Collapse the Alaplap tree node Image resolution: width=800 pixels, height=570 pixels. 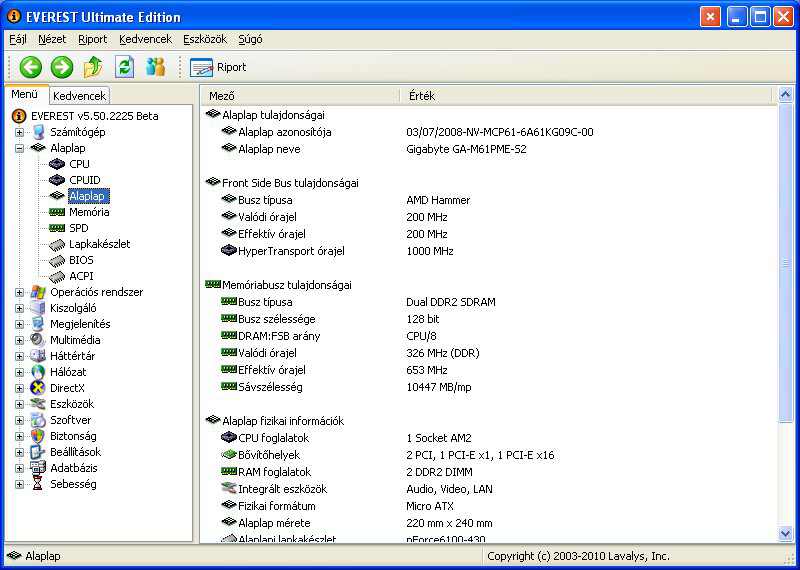(x=19, y=148)
